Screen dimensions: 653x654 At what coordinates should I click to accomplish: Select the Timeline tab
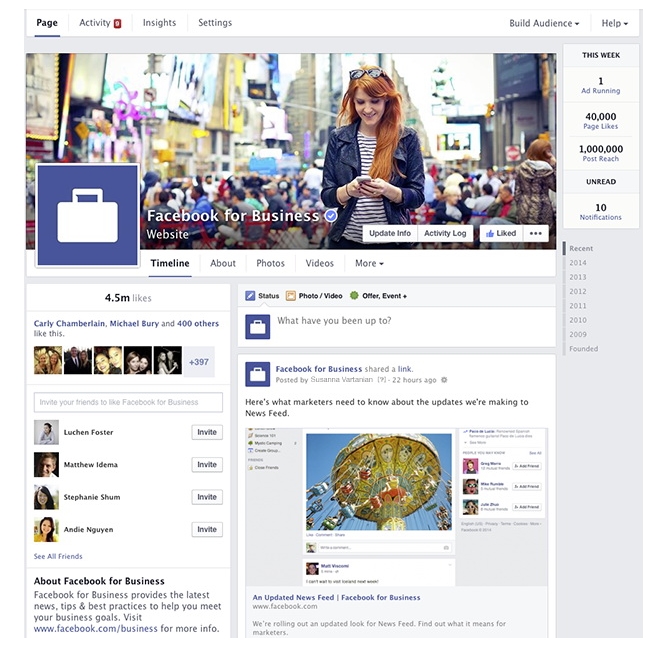[x=170, y=263]
